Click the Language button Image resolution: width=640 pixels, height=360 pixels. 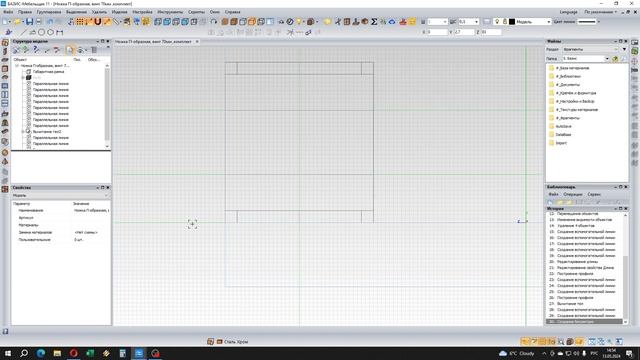pos(569,12)
